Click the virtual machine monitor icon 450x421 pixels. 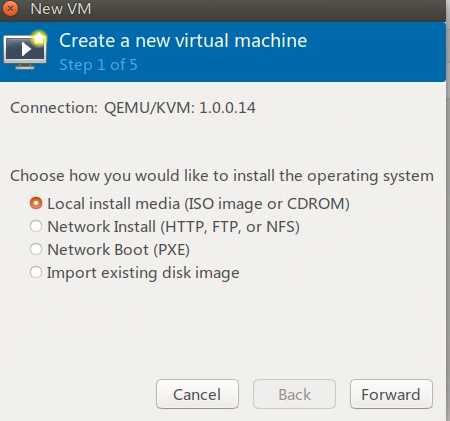(25, 50)
